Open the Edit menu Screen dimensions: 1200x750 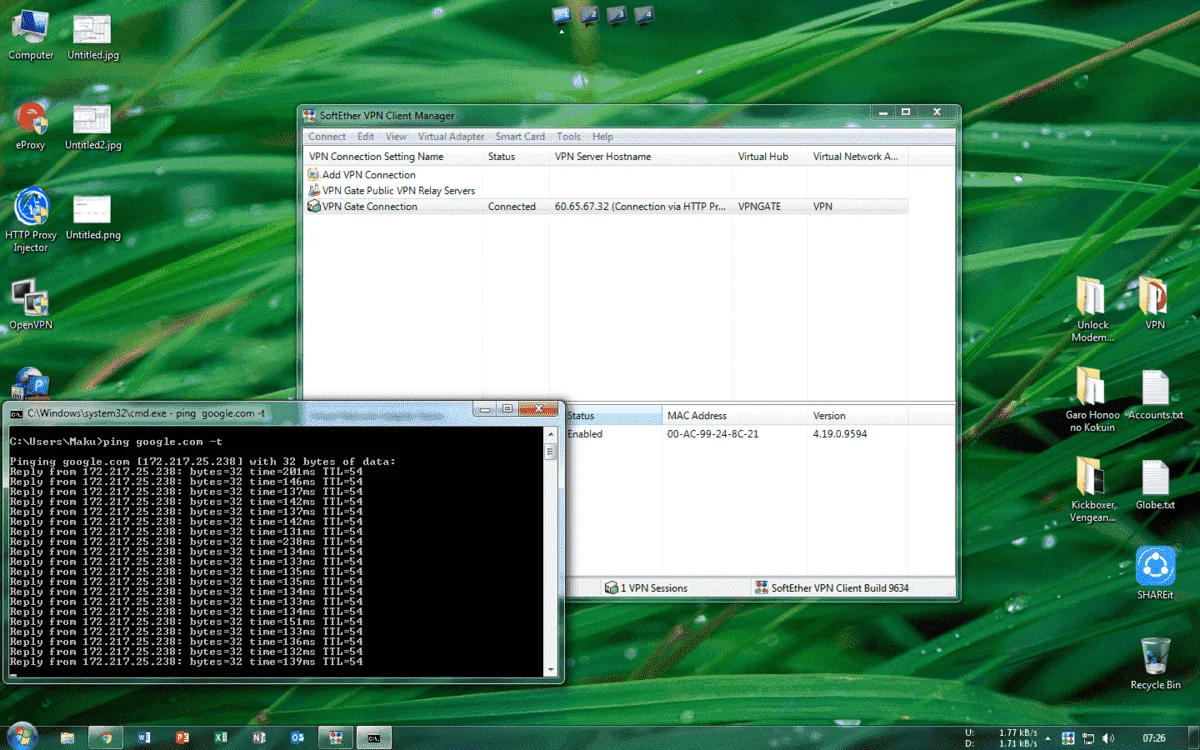click(x=366, y=136)
